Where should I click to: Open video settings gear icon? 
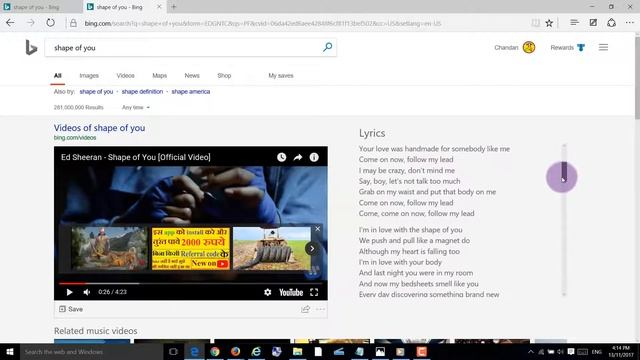[x=267, y=292]
